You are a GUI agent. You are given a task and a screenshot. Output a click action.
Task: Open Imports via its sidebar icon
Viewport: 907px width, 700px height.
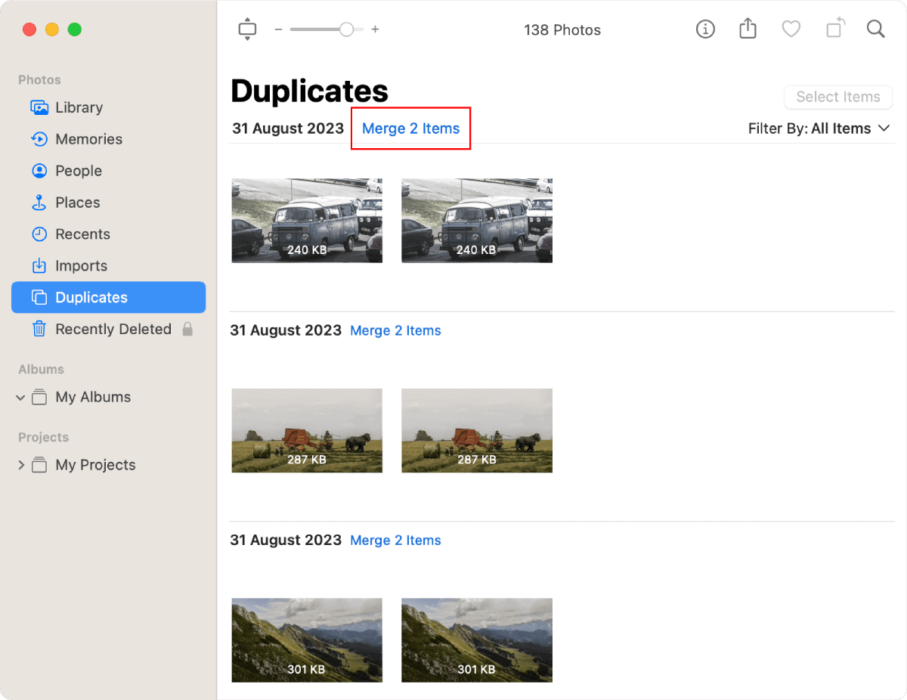coord(38,266)
